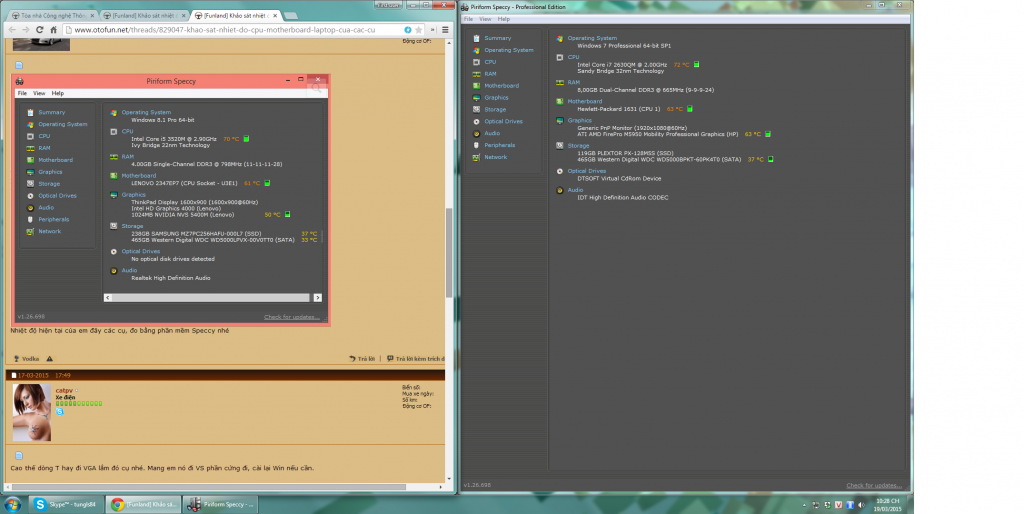Switch to second '[Funland] Khảo sát nhiệt' tab
The image size is (1024, 514).
click(x=234, y=15)
